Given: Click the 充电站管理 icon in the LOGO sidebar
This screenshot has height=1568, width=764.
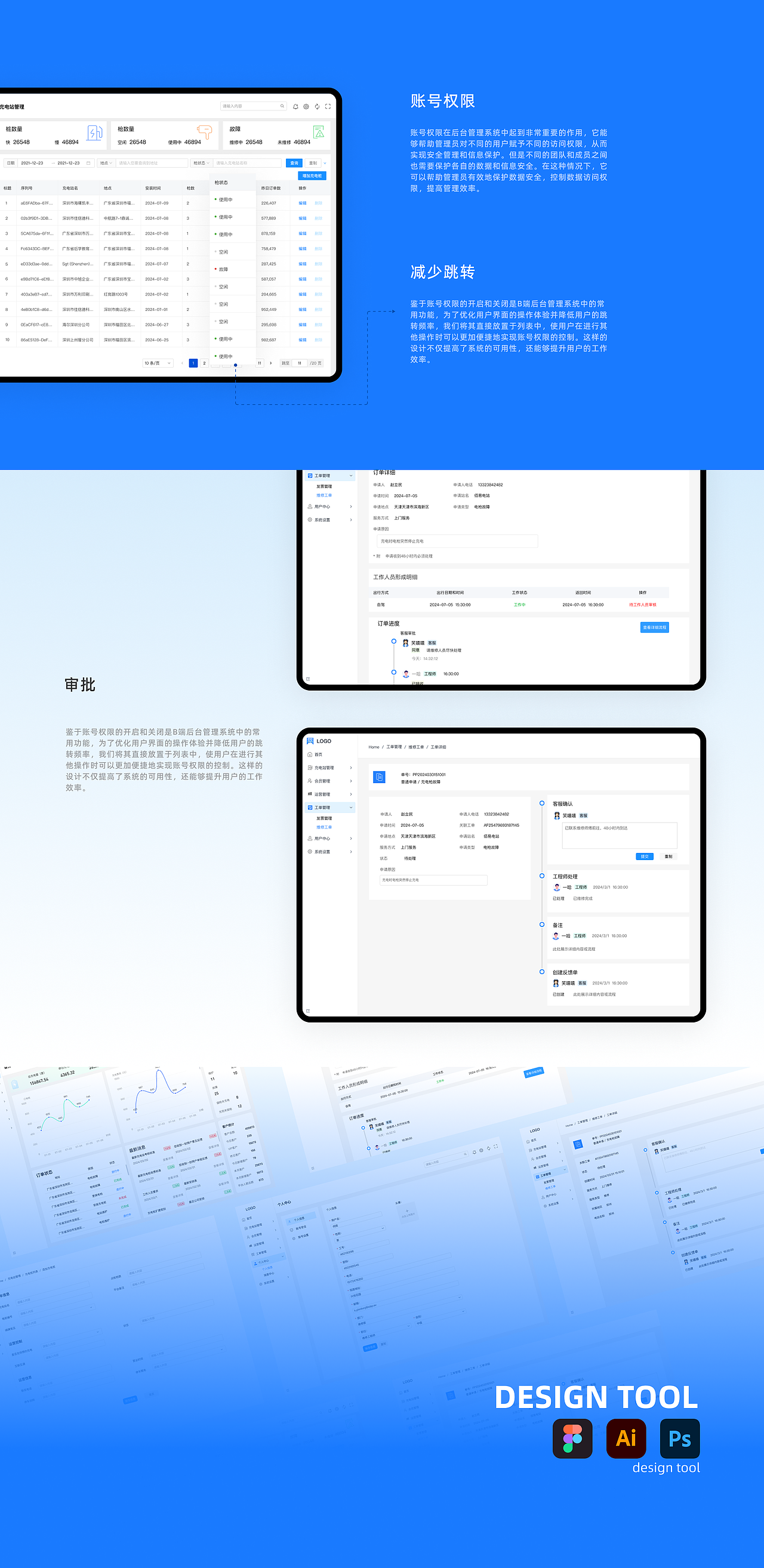Looking at the screenshot, I should pyautogui.click(x=310, y=768).
